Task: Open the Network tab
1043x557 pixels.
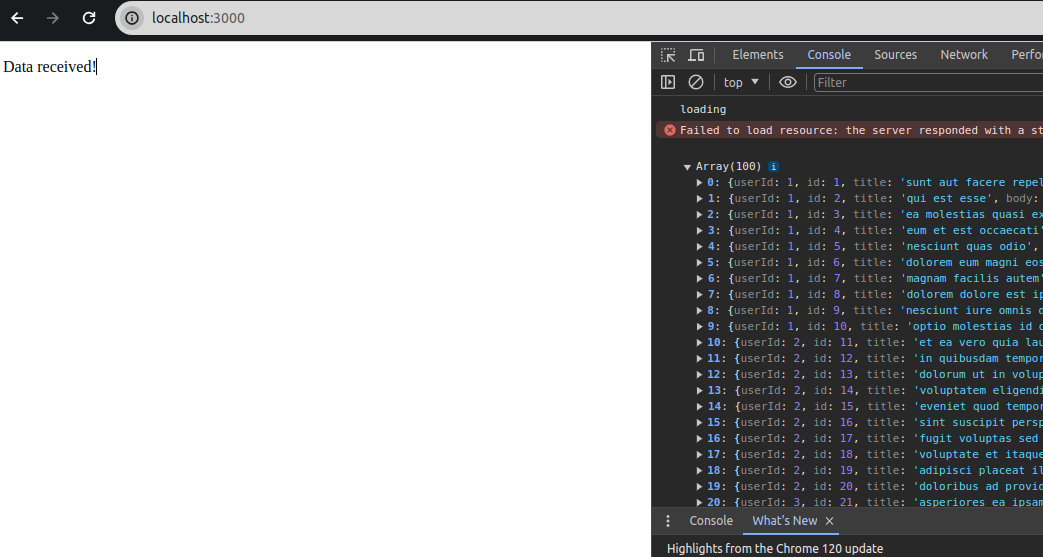Action: [964, 55]
